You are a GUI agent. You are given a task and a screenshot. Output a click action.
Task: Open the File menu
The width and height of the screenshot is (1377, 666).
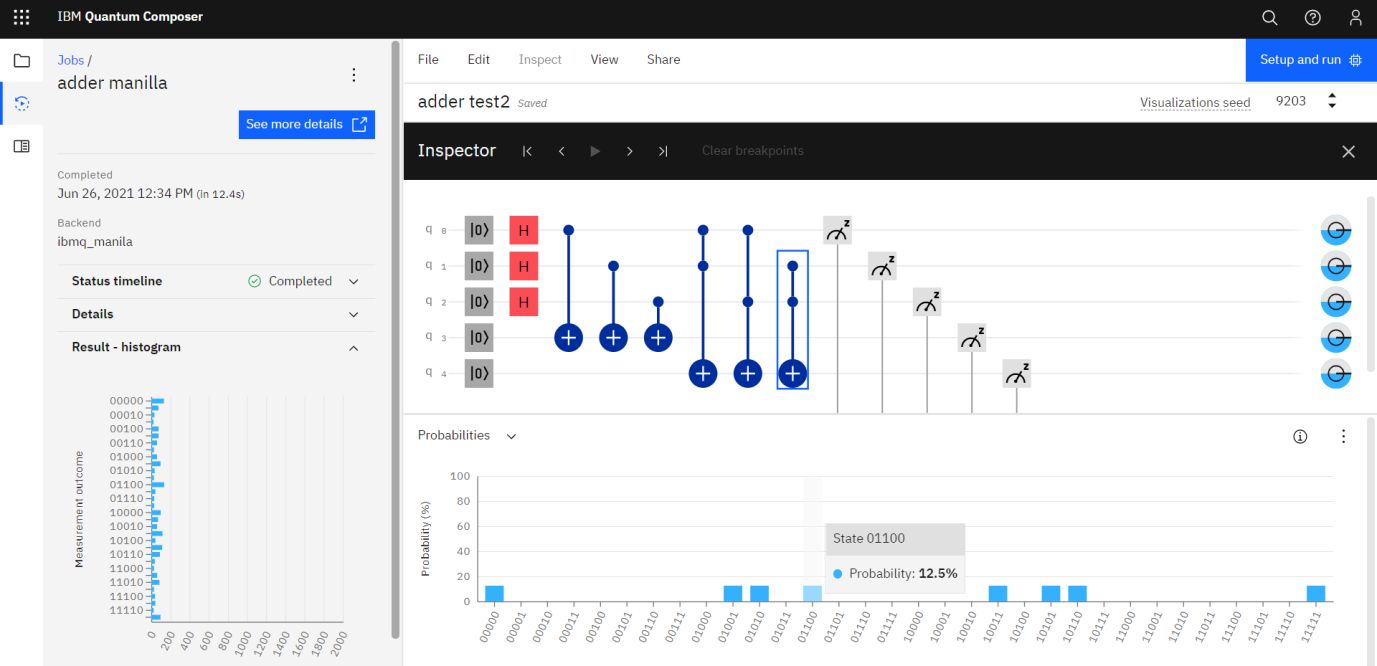point(428,60)
